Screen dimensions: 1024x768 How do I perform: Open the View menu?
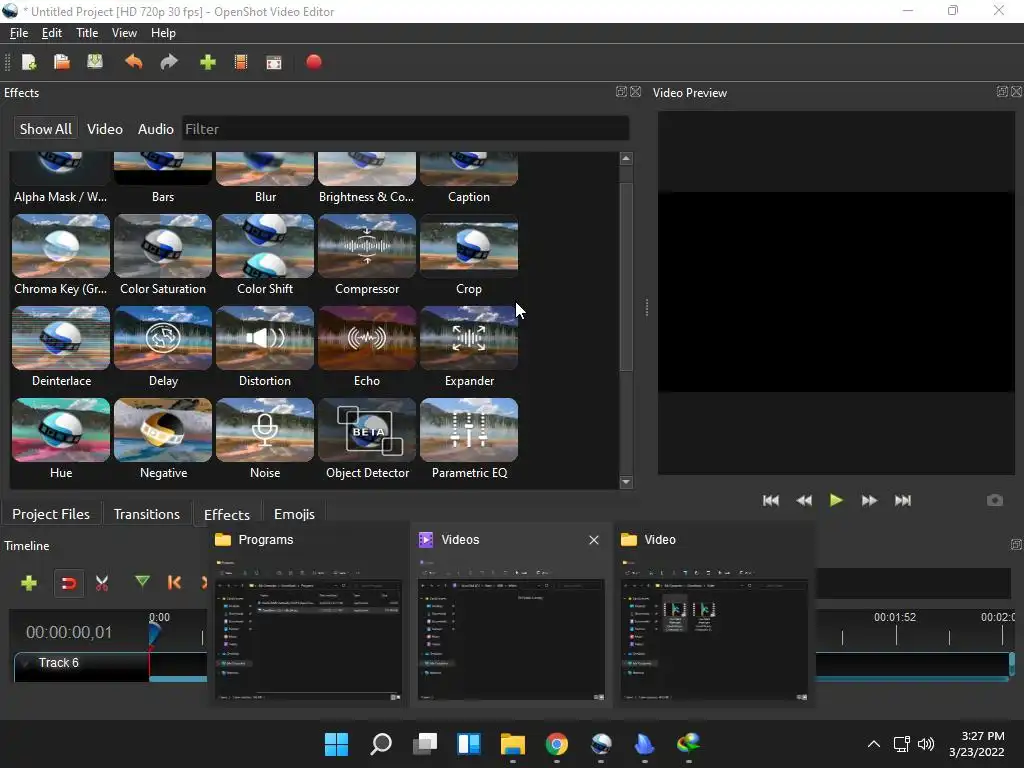coord(124,33)
